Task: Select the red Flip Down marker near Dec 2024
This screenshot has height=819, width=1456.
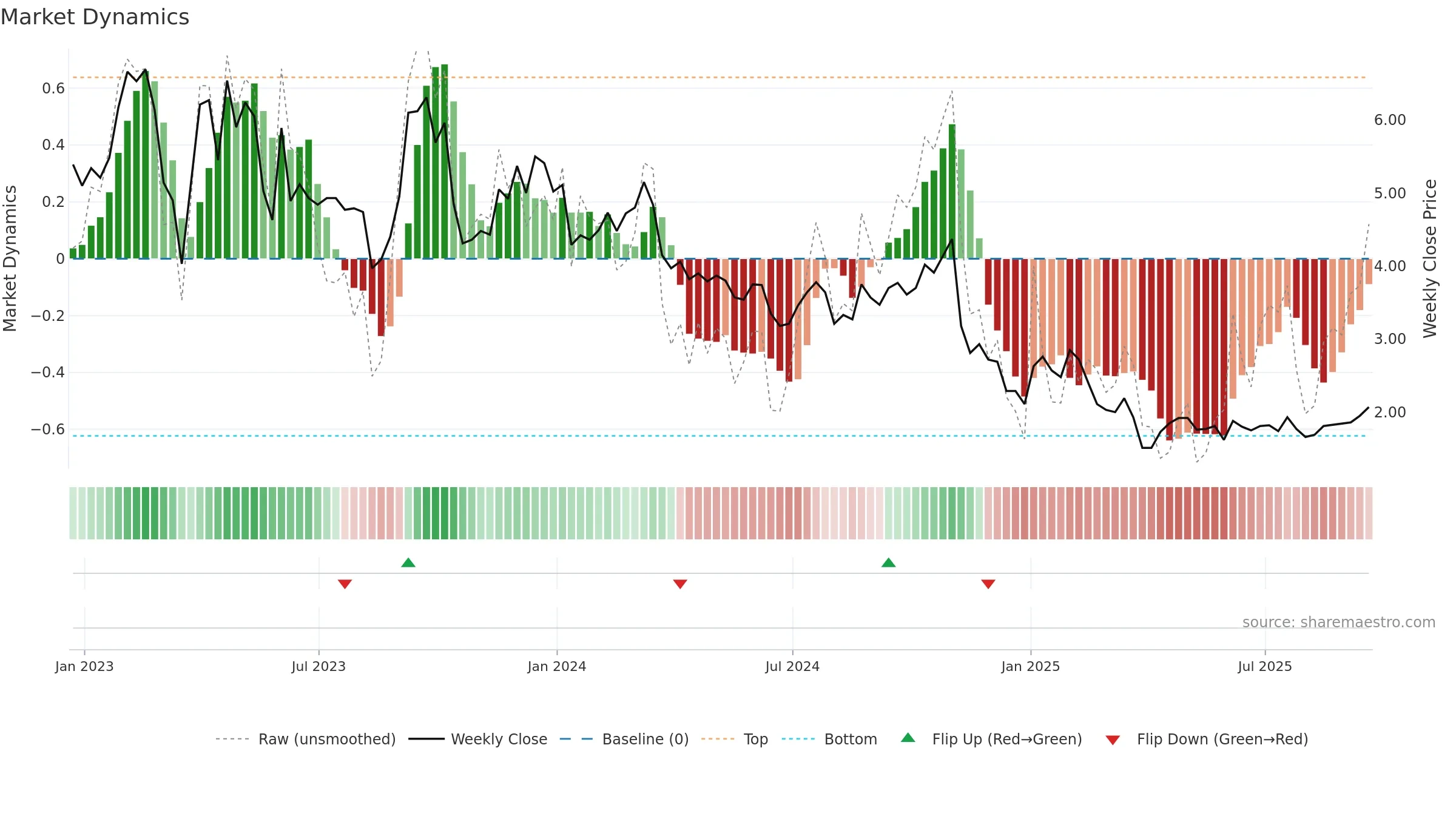Action: tap(988, 584)
